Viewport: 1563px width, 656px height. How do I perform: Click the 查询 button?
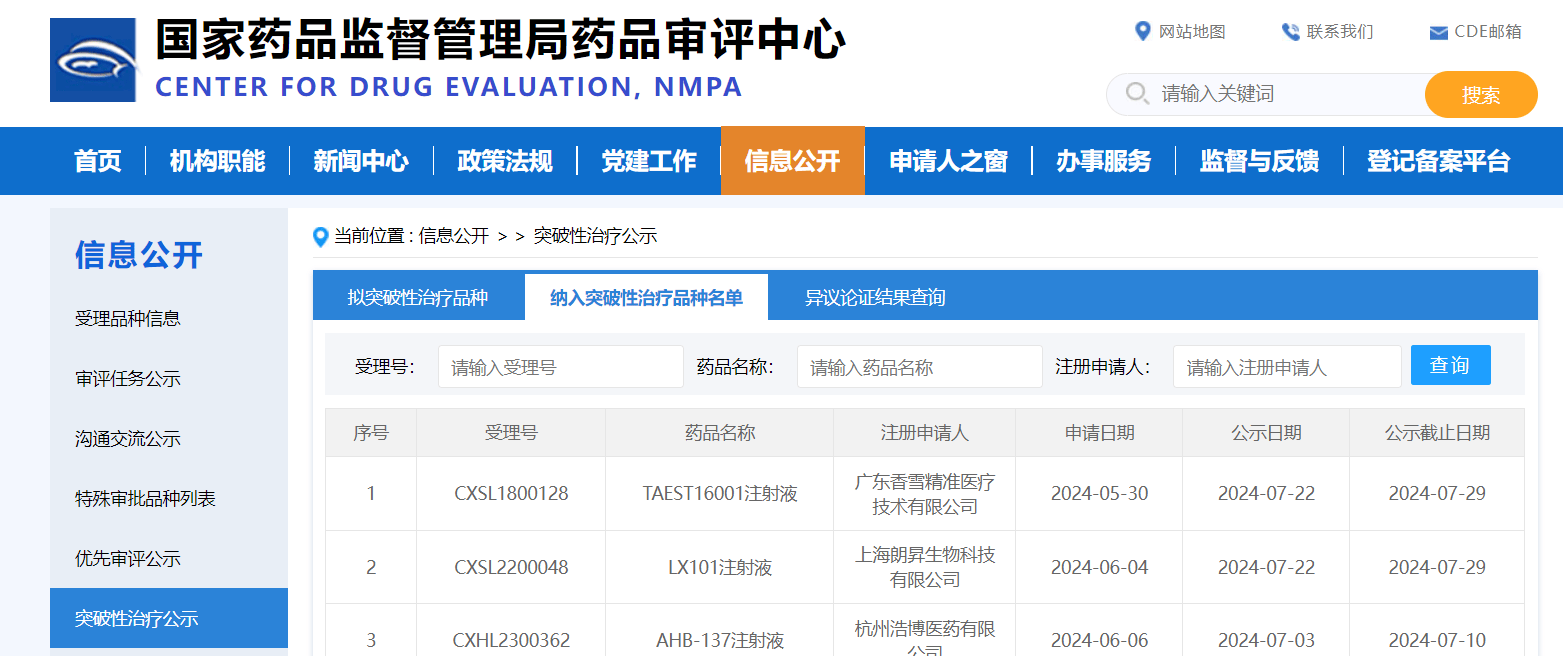[x=1449, y=365]
